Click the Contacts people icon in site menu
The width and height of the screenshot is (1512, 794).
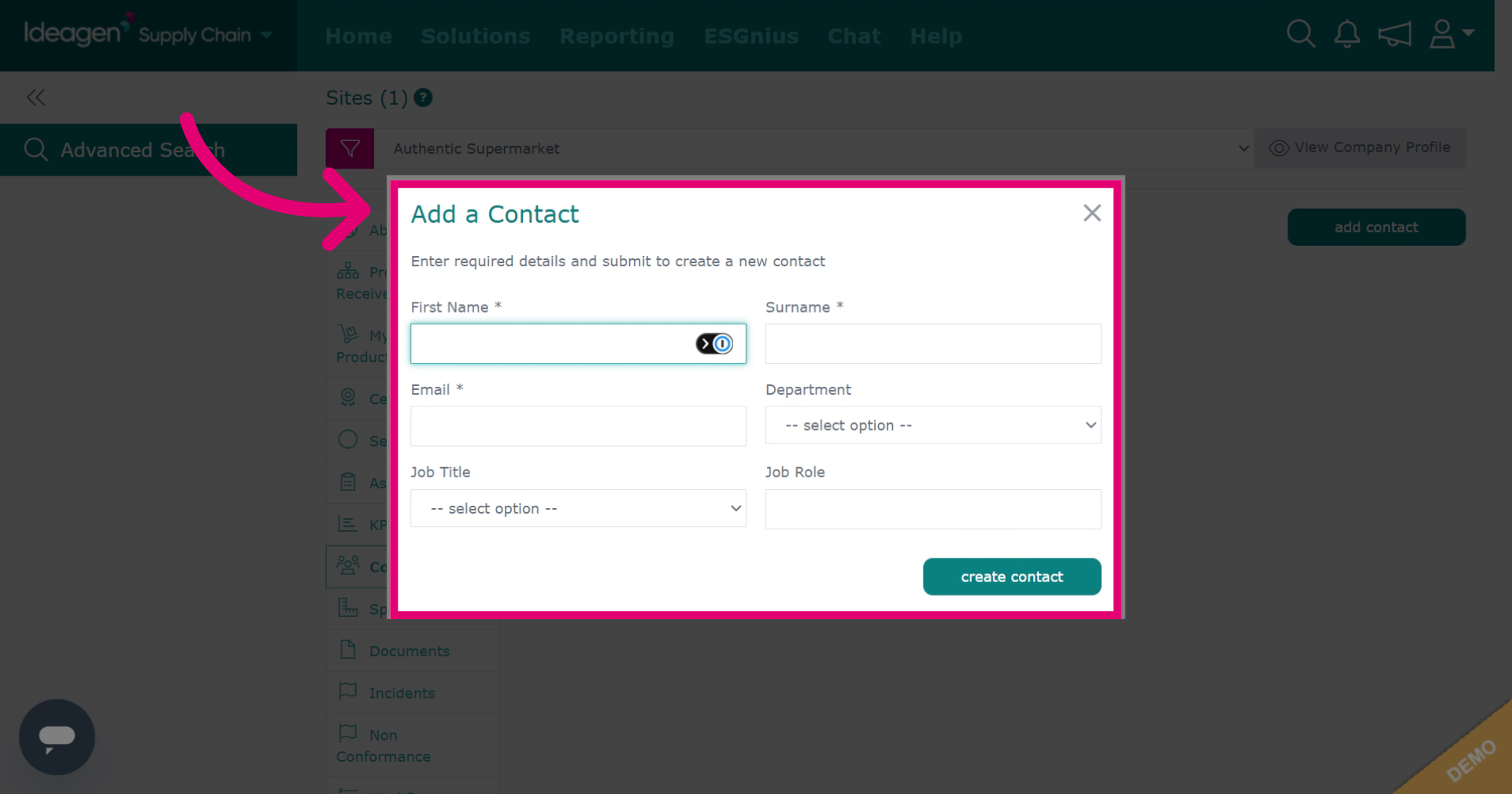pos(347,566)
